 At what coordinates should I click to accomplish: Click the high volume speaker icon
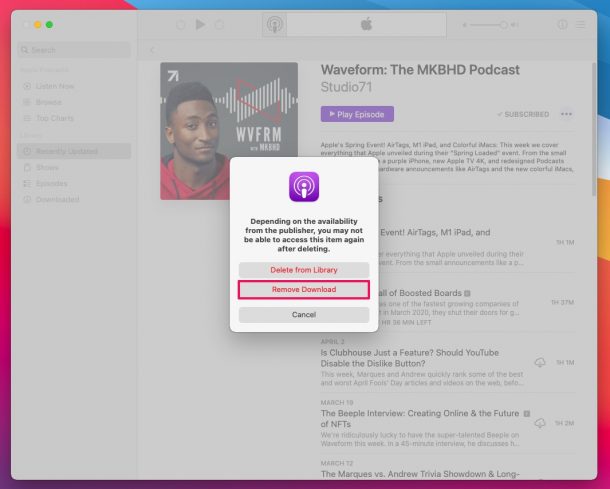tap(515, 25)
